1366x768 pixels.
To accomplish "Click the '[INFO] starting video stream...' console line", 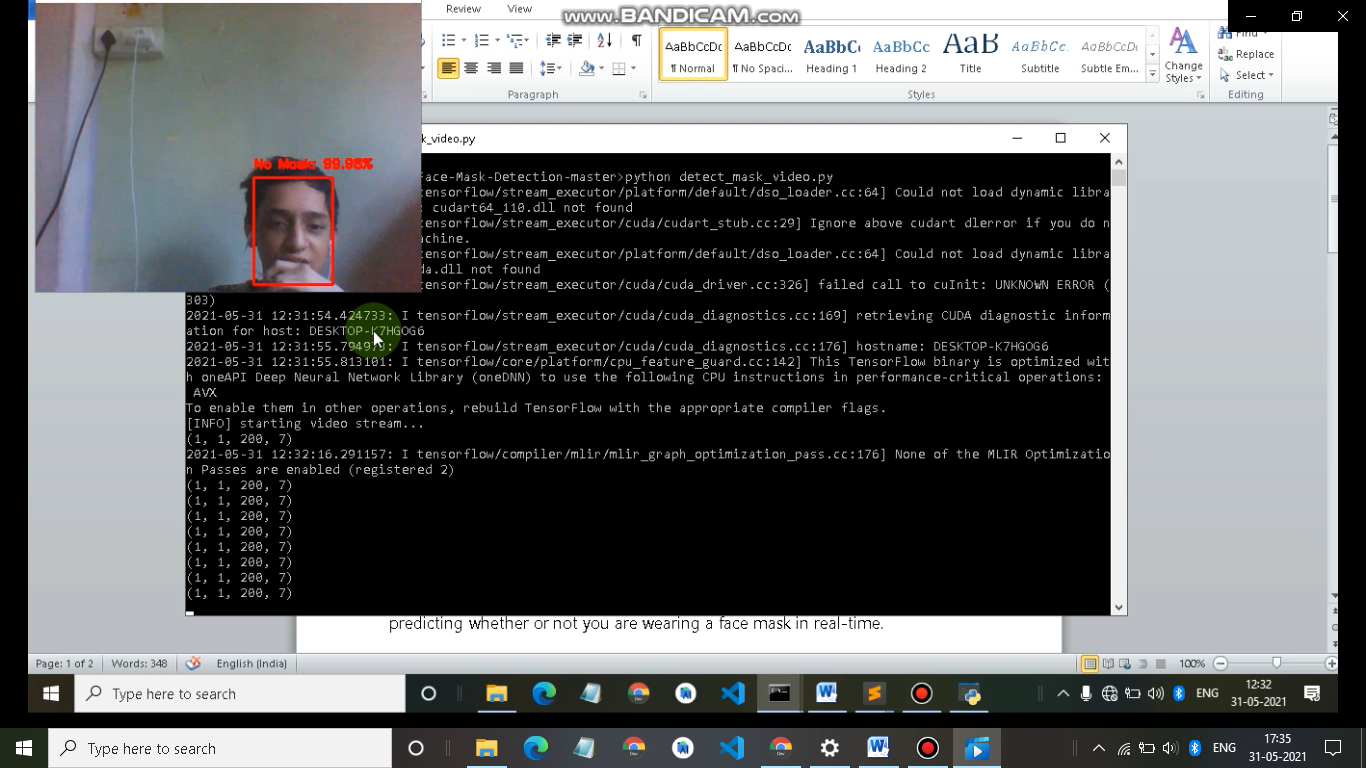I will (305, 423).
